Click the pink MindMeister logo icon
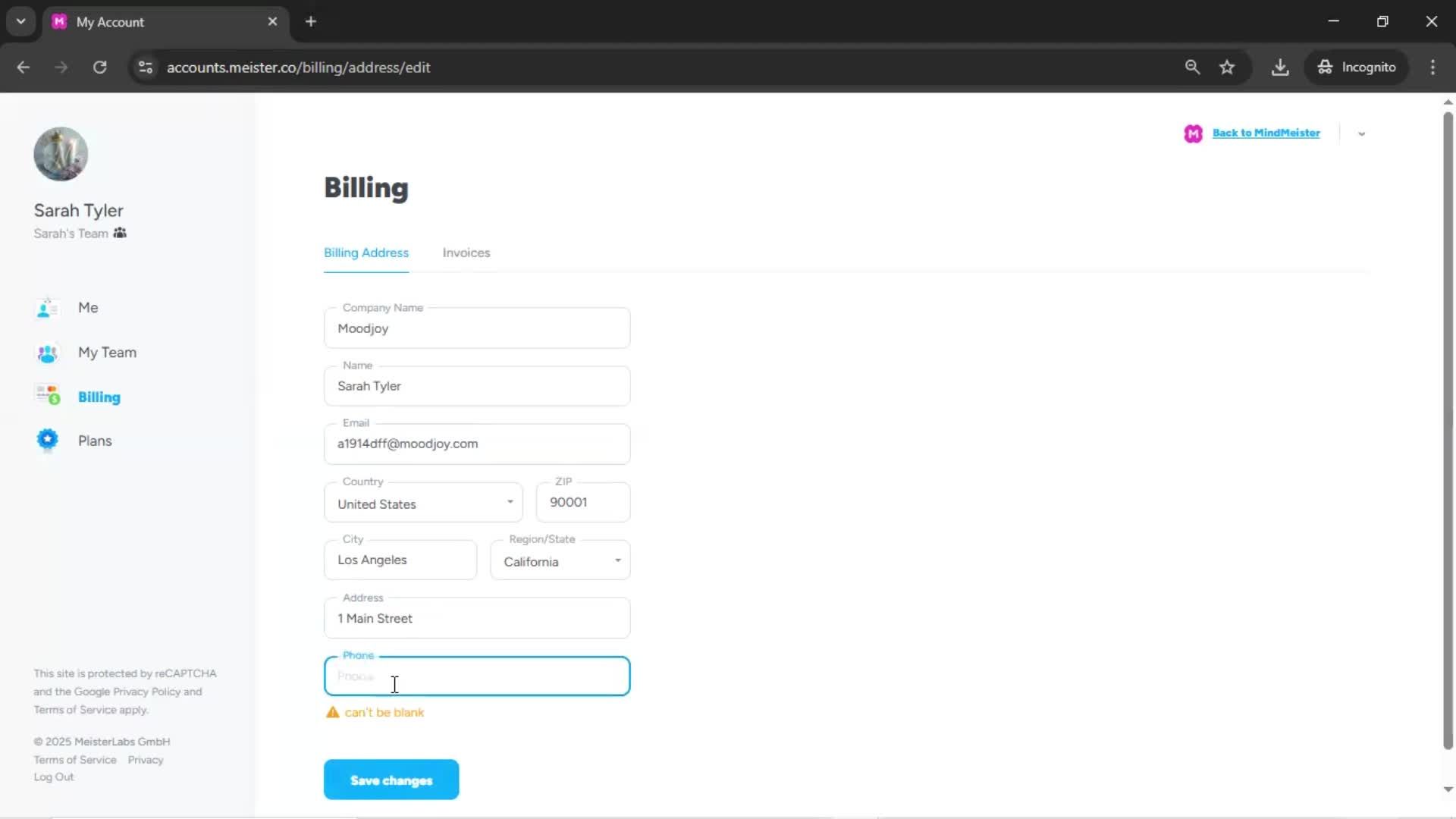Viewport: 1456px width, 819px height. pyautogui.click(x=1193, y=133)
